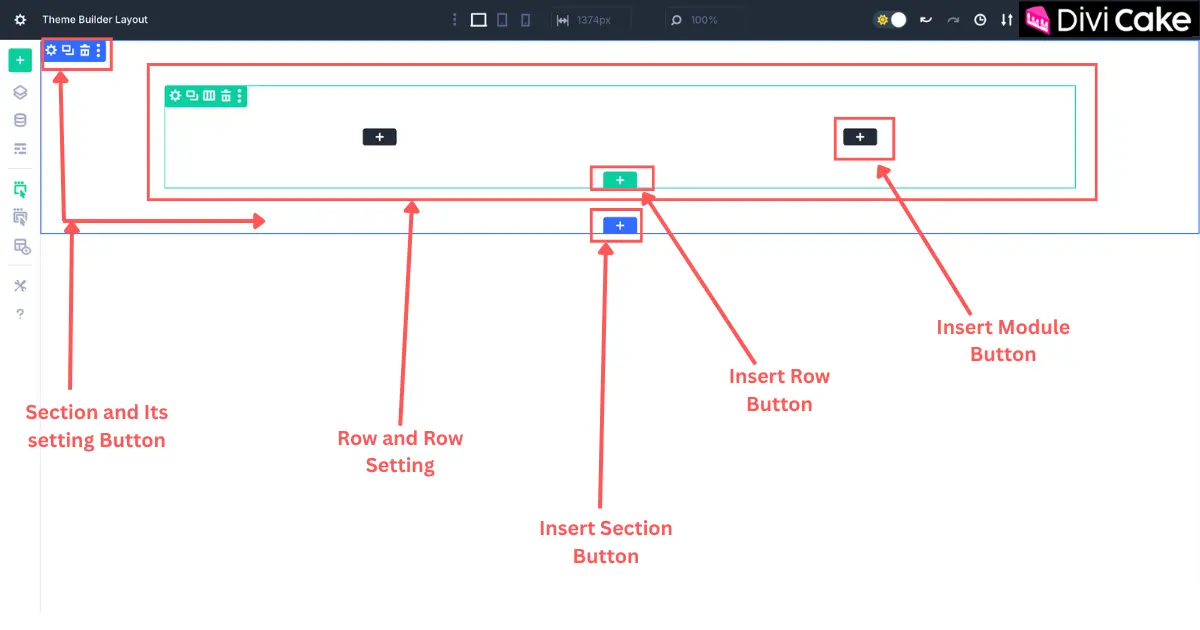
Task: Switch to desktop view
Action: click(479, 20)
